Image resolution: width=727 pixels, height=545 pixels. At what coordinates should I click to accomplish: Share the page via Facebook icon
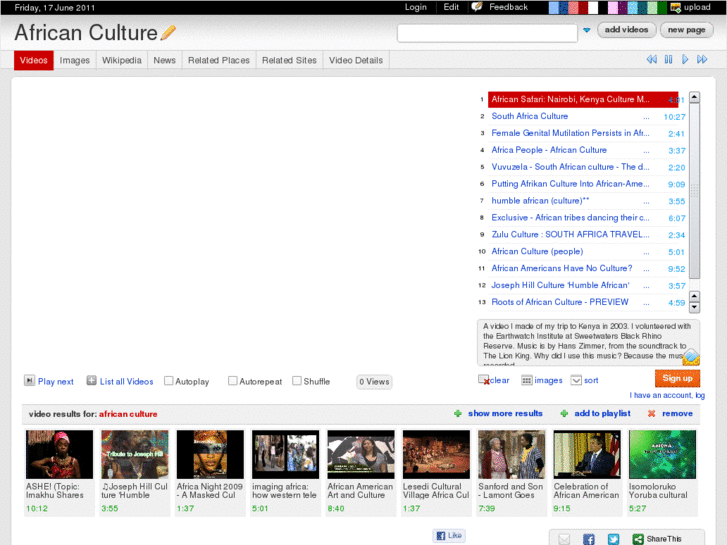coord(588,539)
